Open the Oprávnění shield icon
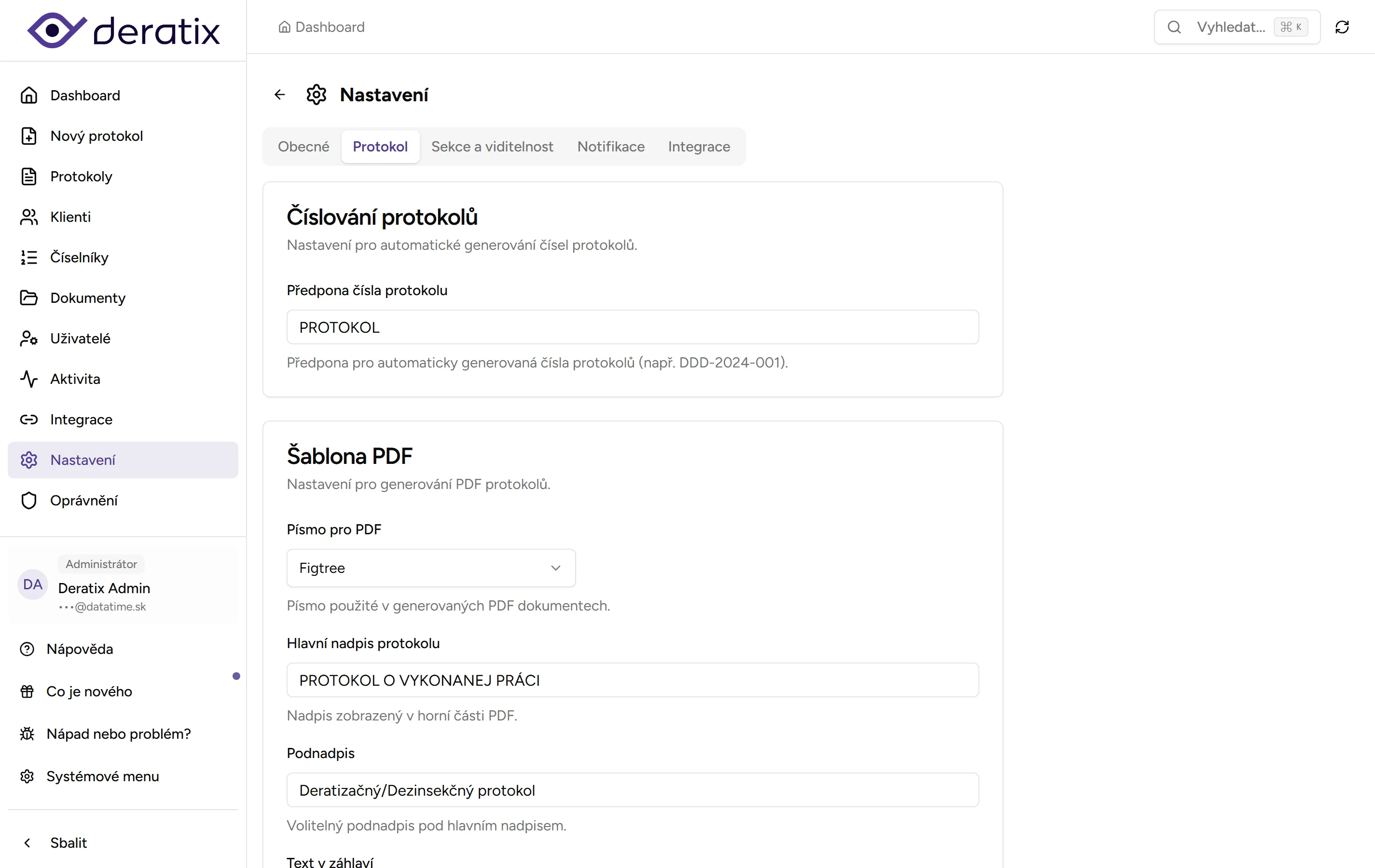This screenshot has height=868, width=1375. [x=29, y=501]
